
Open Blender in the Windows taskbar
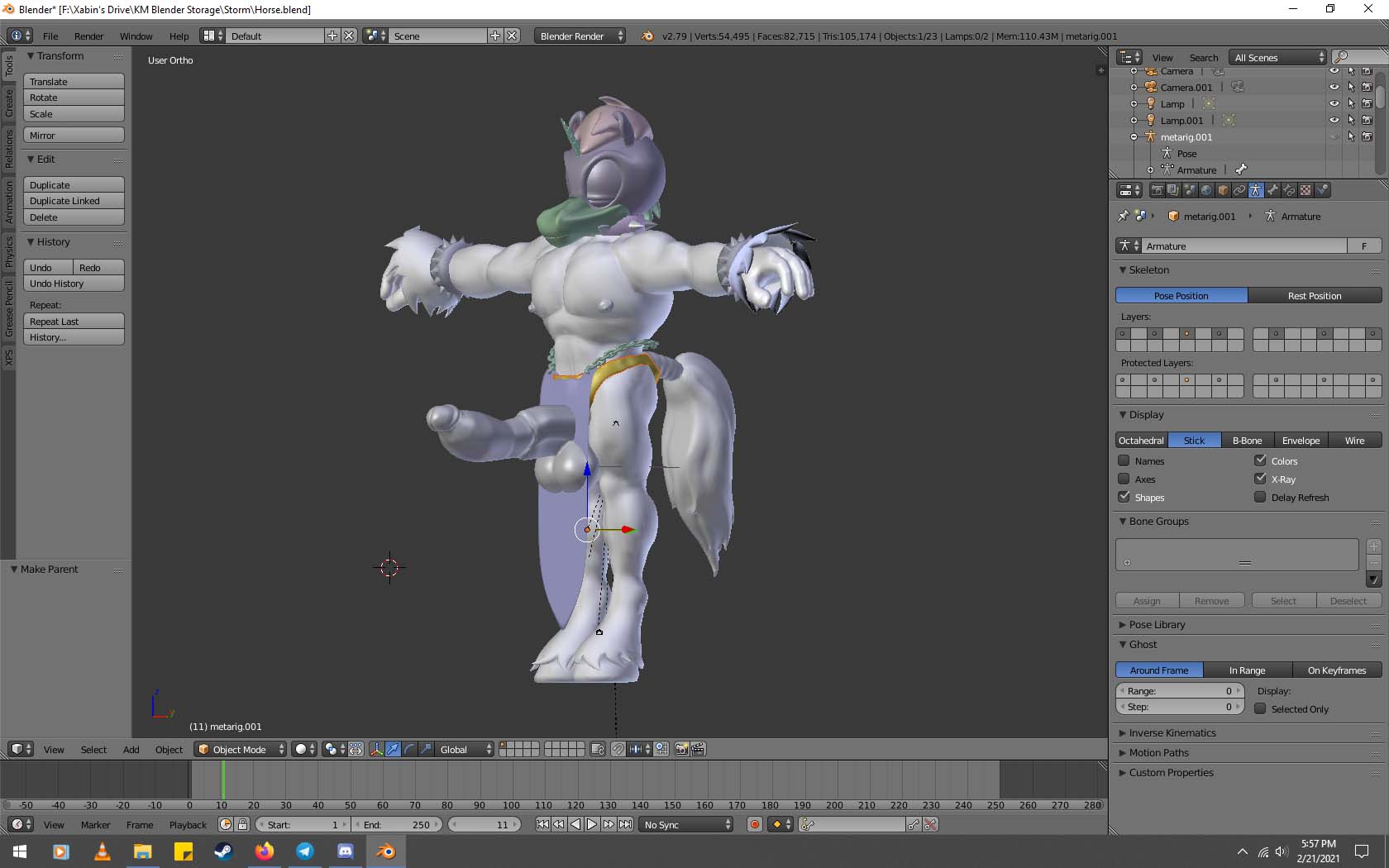385,851
